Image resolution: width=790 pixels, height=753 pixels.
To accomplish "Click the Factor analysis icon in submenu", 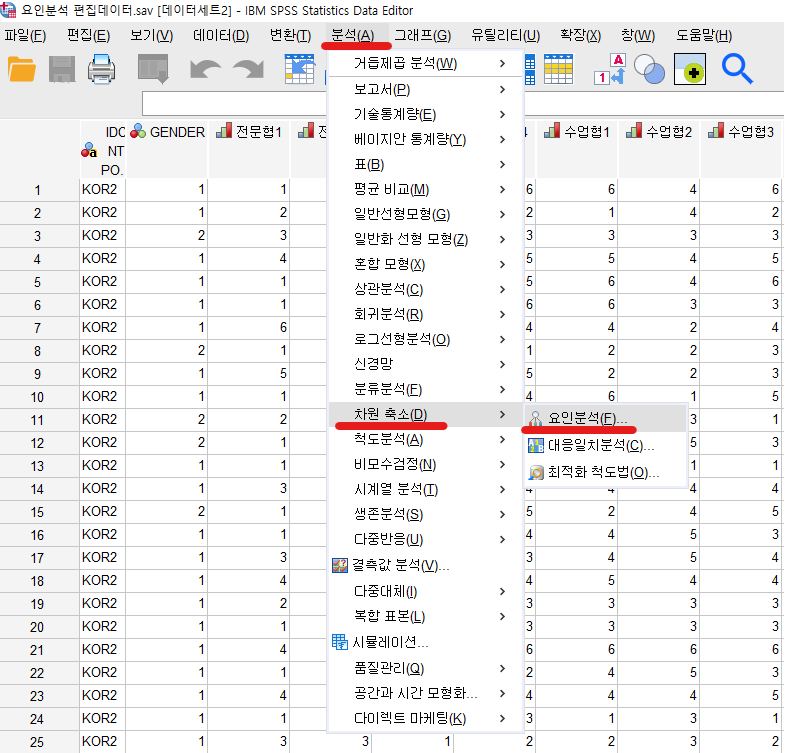I will 536,419.
